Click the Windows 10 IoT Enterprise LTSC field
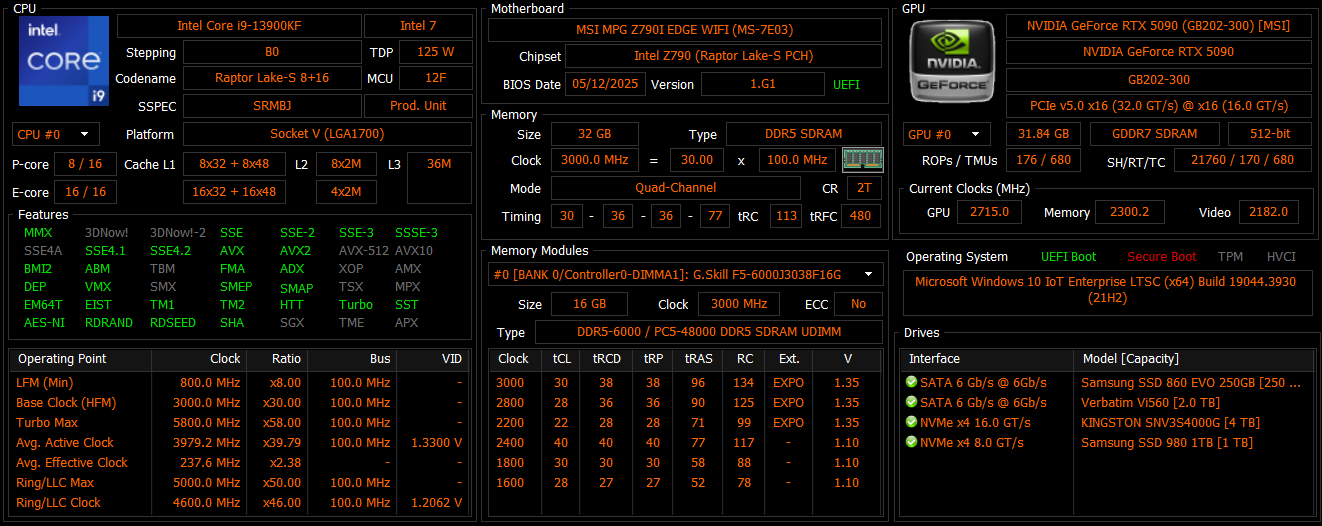The image size is (1322, 526). tap(1107, 292)
